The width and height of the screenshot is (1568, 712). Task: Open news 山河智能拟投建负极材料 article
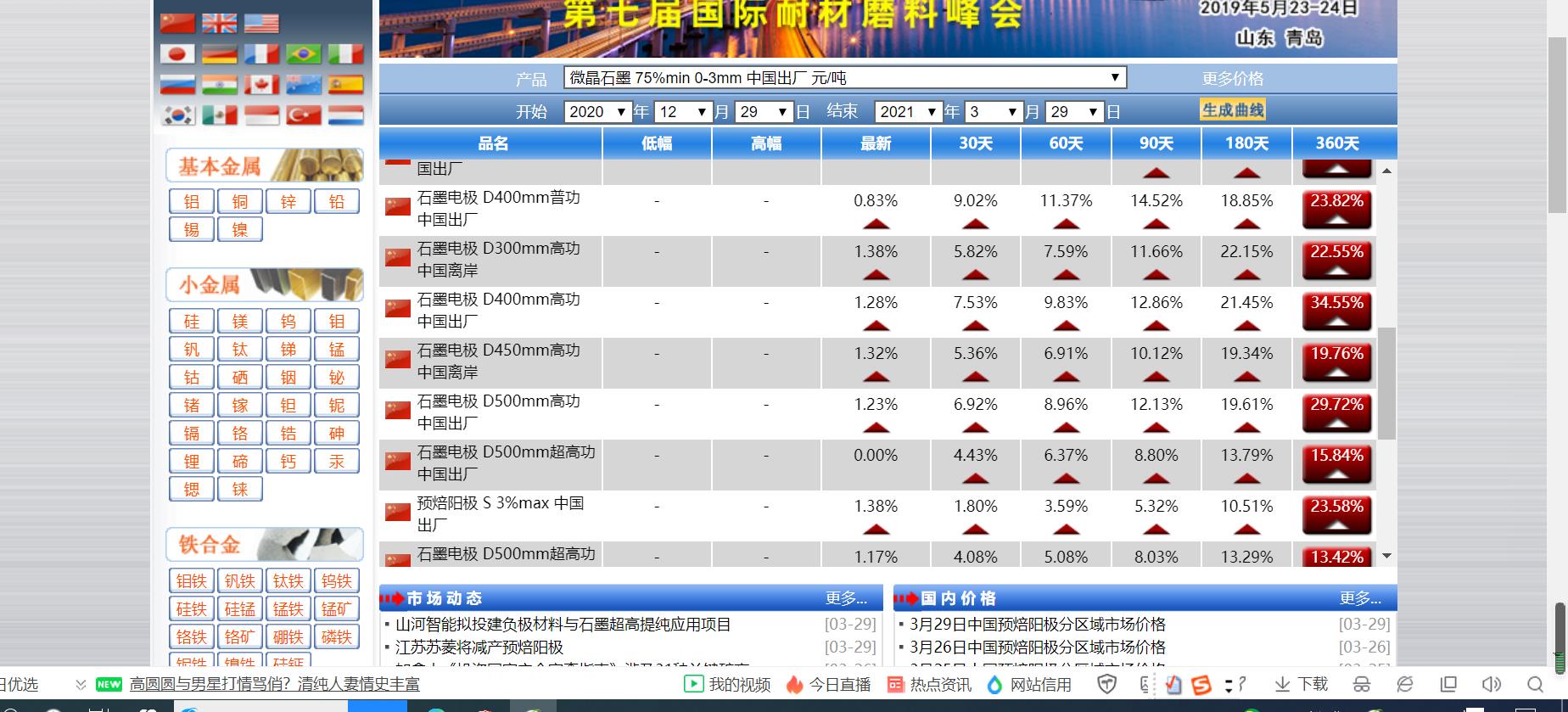pyautogui.click(x=563, y=625)
